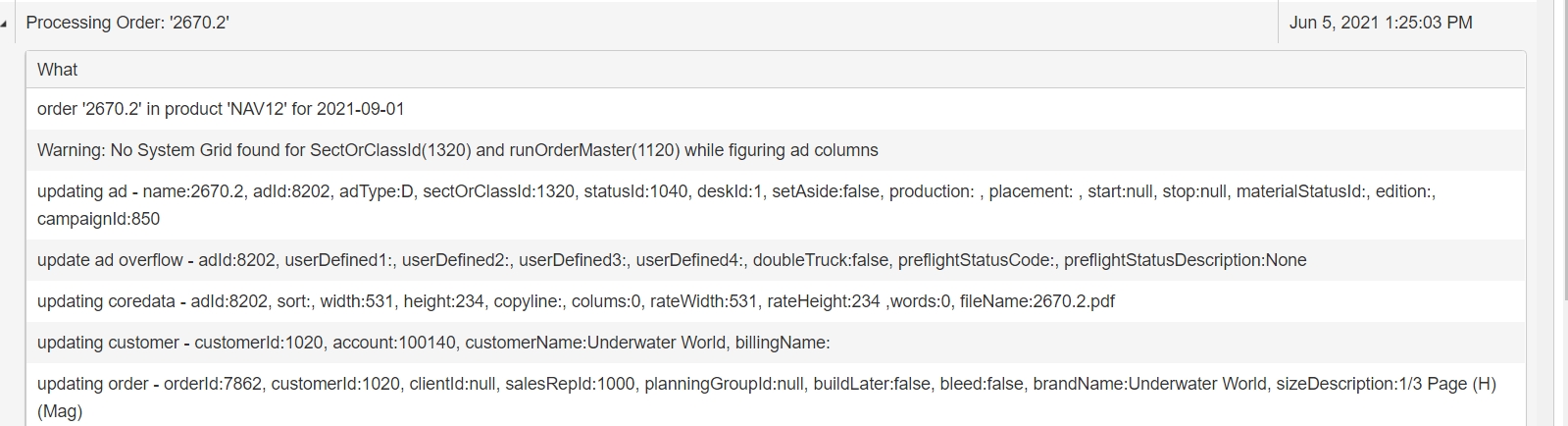Click the "Processing Order: '2670.2'" title
This screenshot has height=426, width=1568.
tap(127, 23)
